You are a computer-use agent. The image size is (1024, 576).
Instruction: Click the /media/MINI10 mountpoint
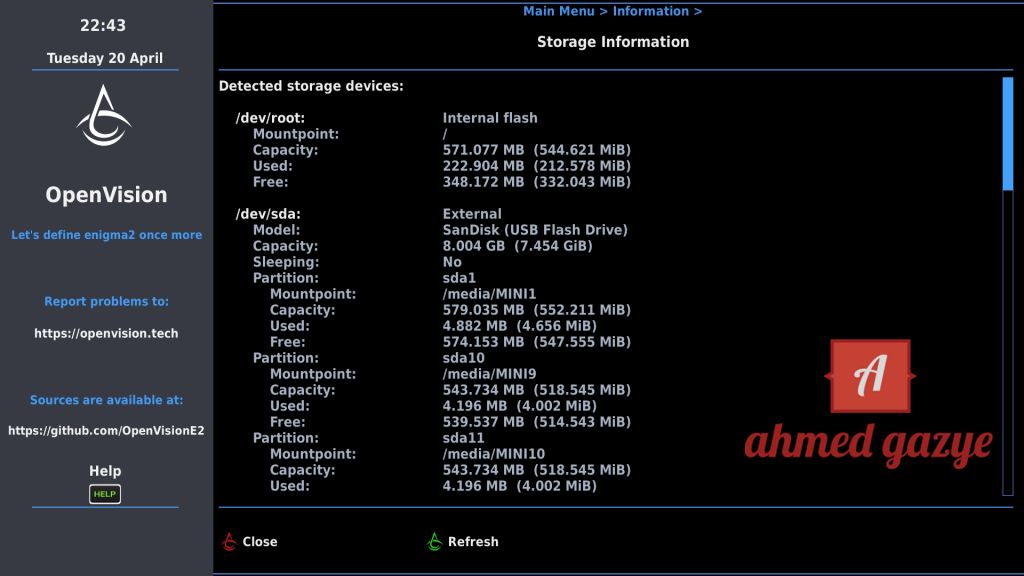494,454
